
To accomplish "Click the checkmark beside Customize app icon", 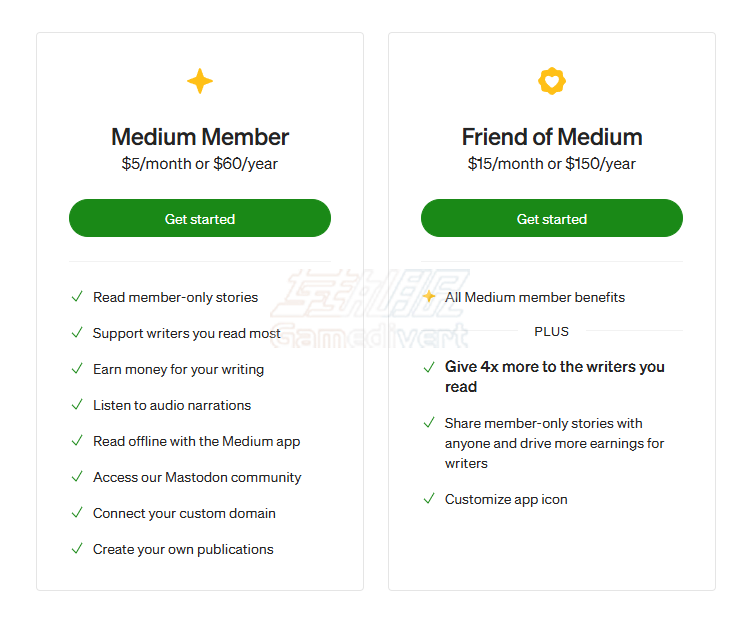I will pyautogui.click(x=429, y=499).
